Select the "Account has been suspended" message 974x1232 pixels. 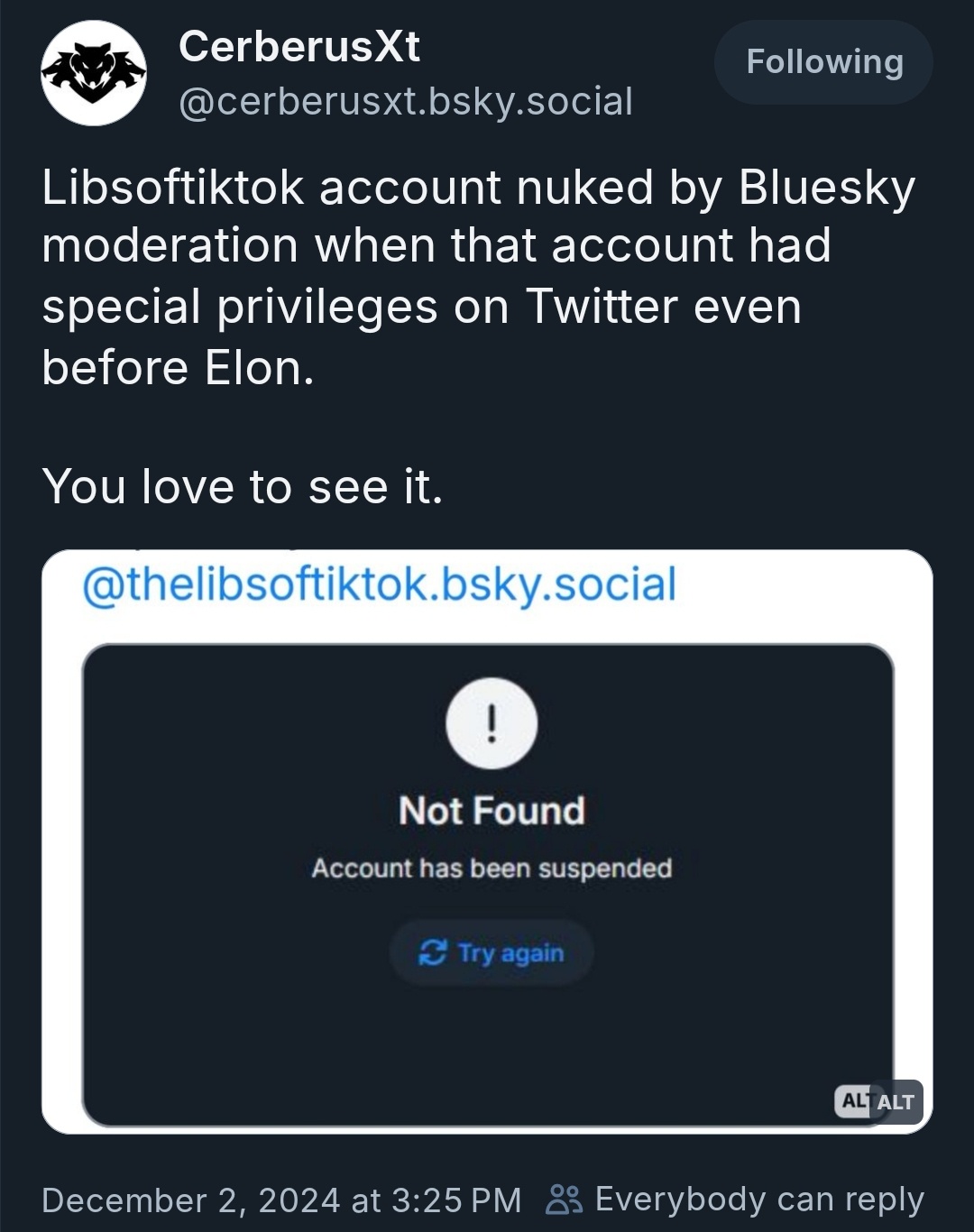(x=492, y=868)
